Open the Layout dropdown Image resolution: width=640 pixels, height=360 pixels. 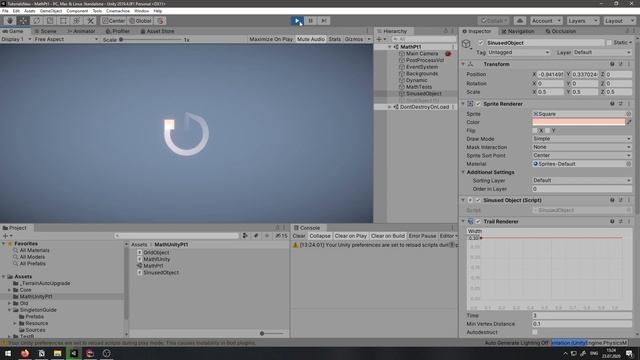(x=619, y=21)
